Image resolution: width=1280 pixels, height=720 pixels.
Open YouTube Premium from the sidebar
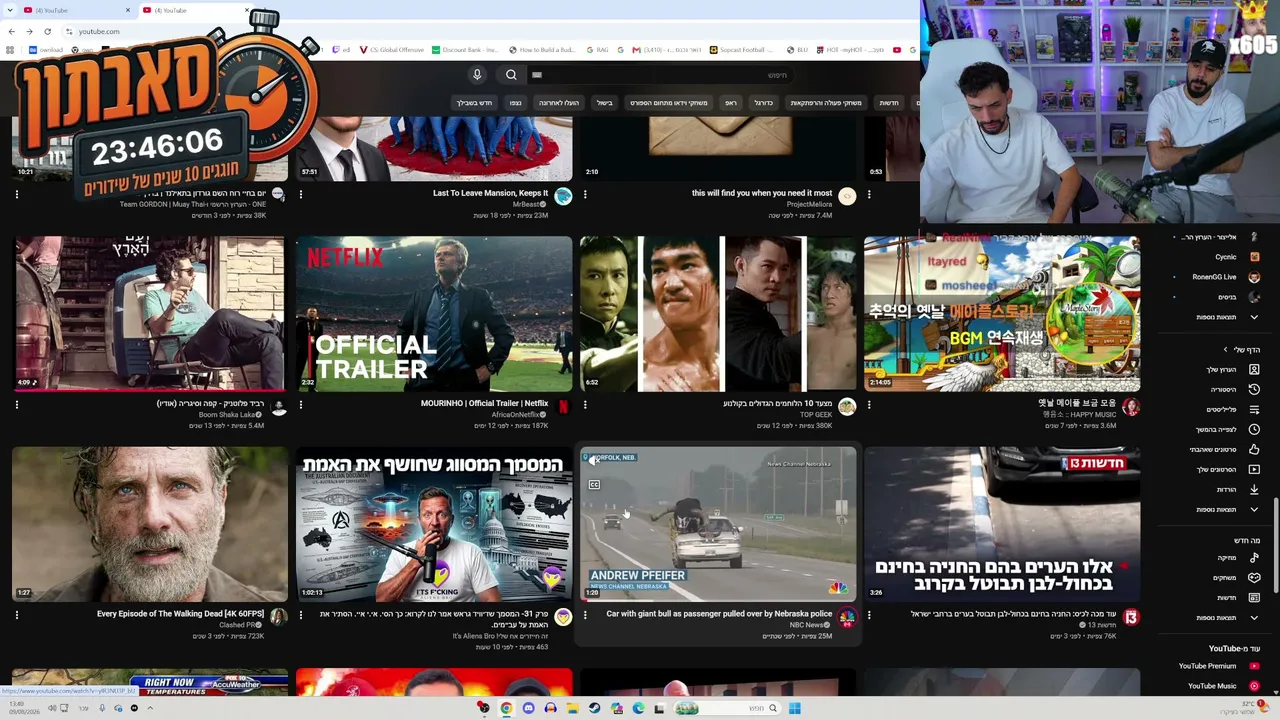tap(1218, 666)
